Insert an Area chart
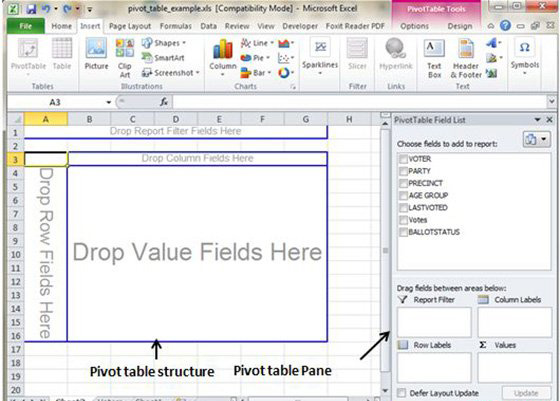Screen dimensions: 560x401 tap(286, 44)
